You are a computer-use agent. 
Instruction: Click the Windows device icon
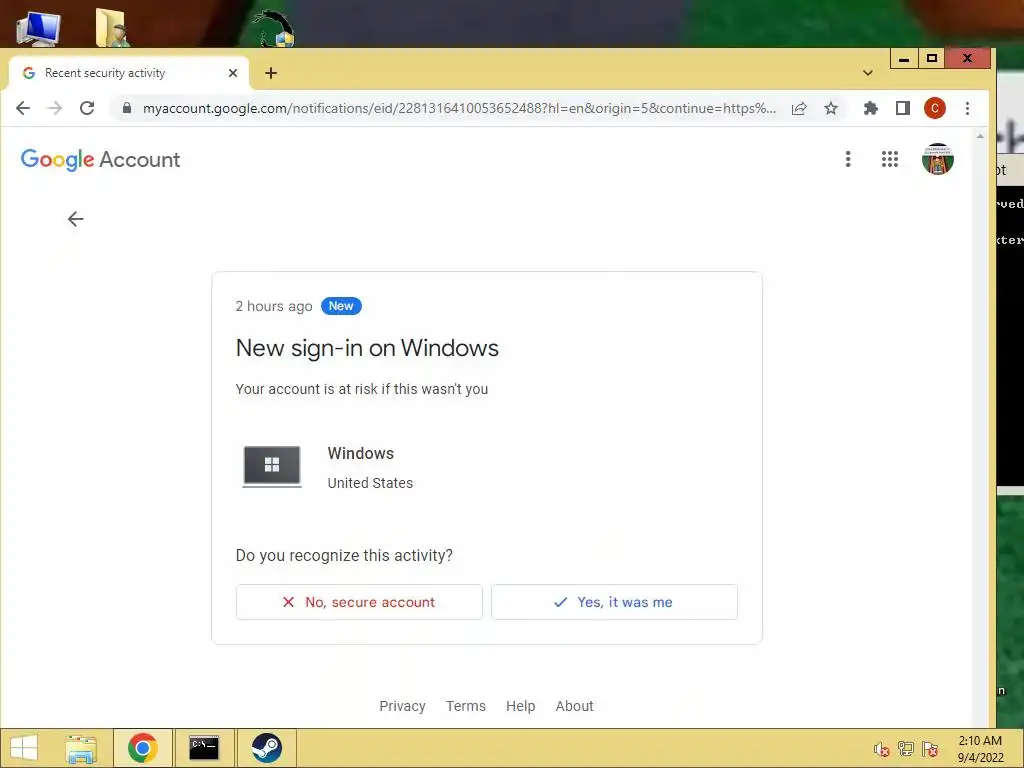coord(272,466)
